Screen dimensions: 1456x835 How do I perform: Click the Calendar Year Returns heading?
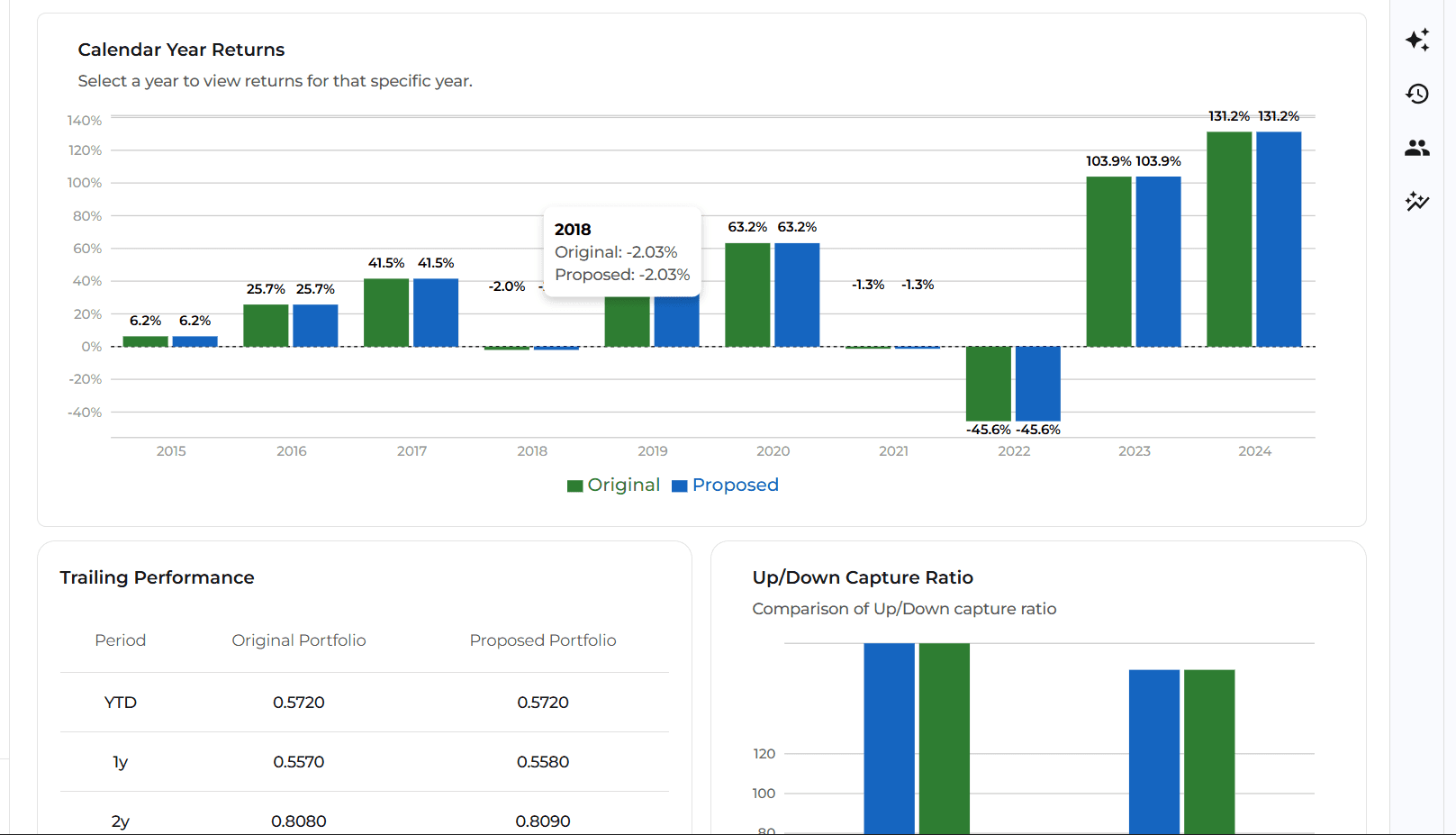[x=182, y=50]
